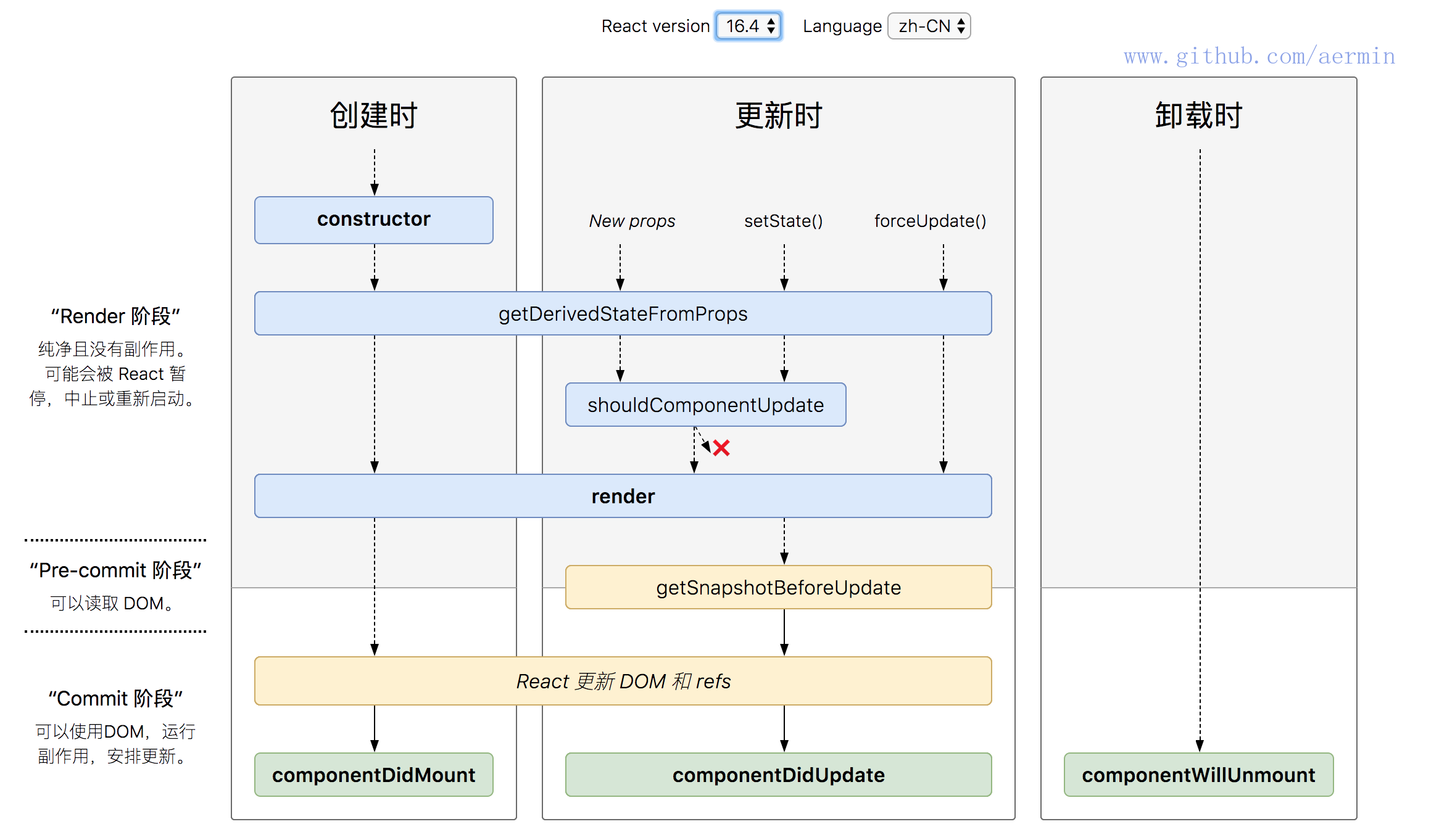Click the getDerivedStateFromProps box
This screenshot has width=1439, height=840.
point(623,313)
